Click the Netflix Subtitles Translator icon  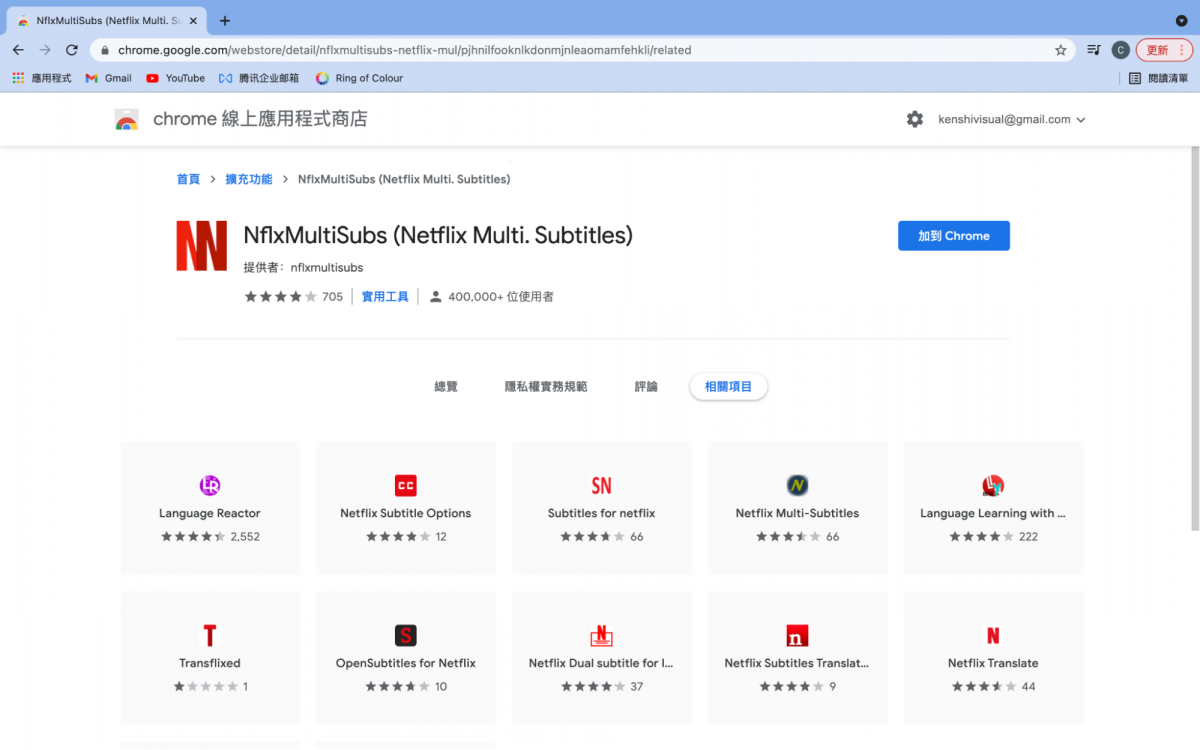797,636
